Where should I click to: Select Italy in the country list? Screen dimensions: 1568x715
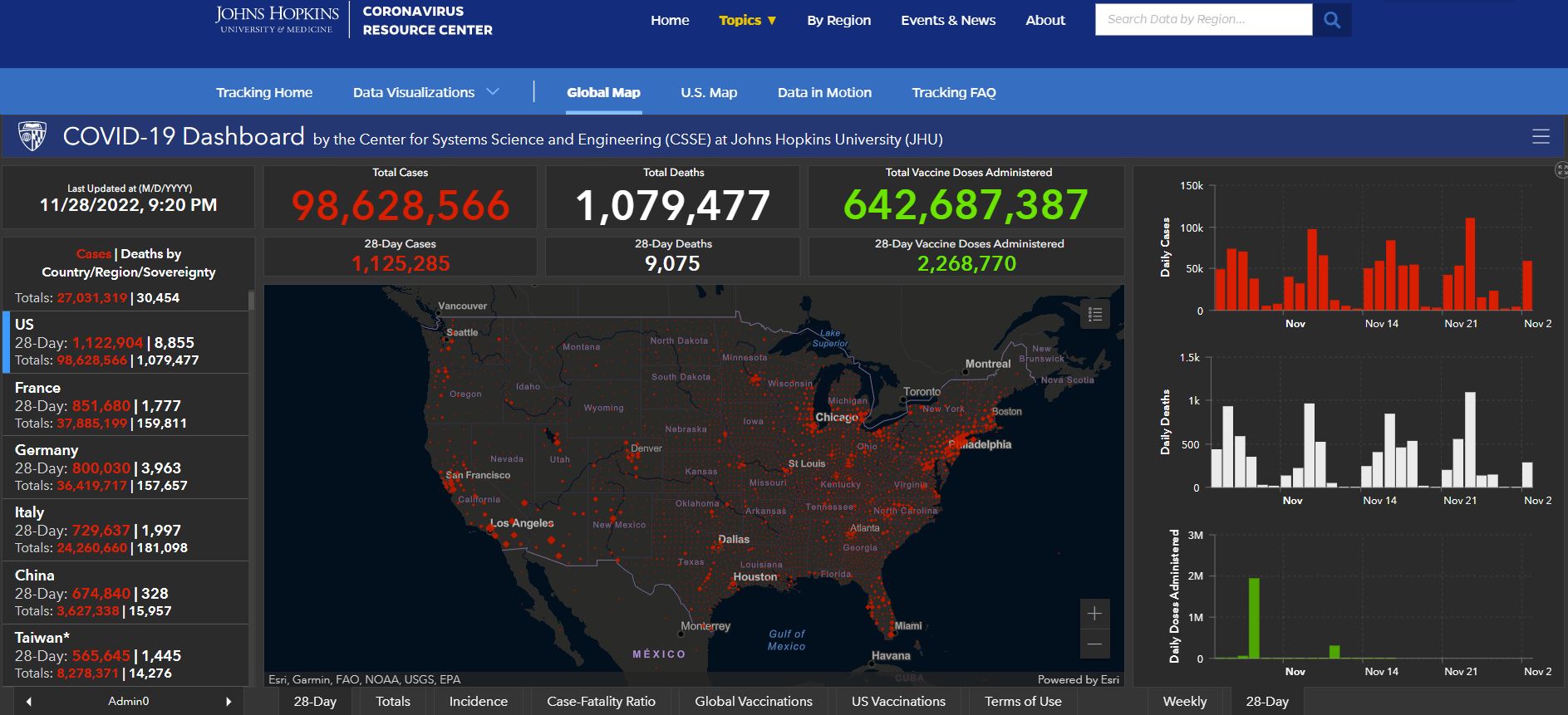(x=126, y=530)
